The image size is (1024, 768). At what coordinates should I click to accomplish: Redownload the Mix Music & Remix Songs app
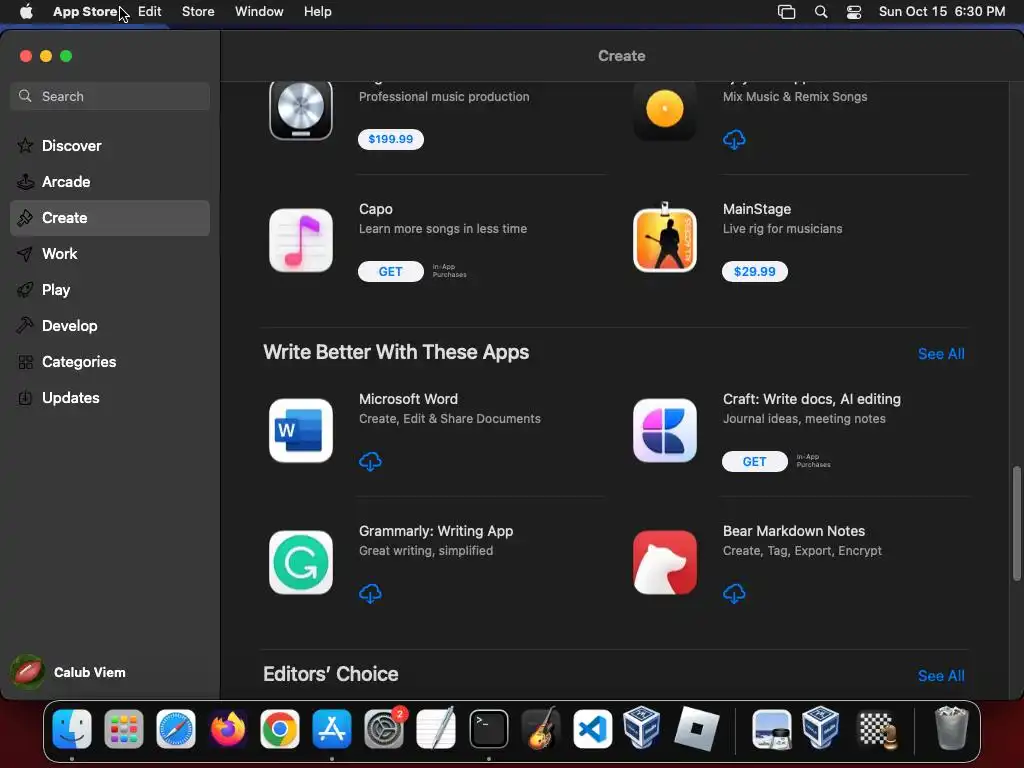point(734,140)
